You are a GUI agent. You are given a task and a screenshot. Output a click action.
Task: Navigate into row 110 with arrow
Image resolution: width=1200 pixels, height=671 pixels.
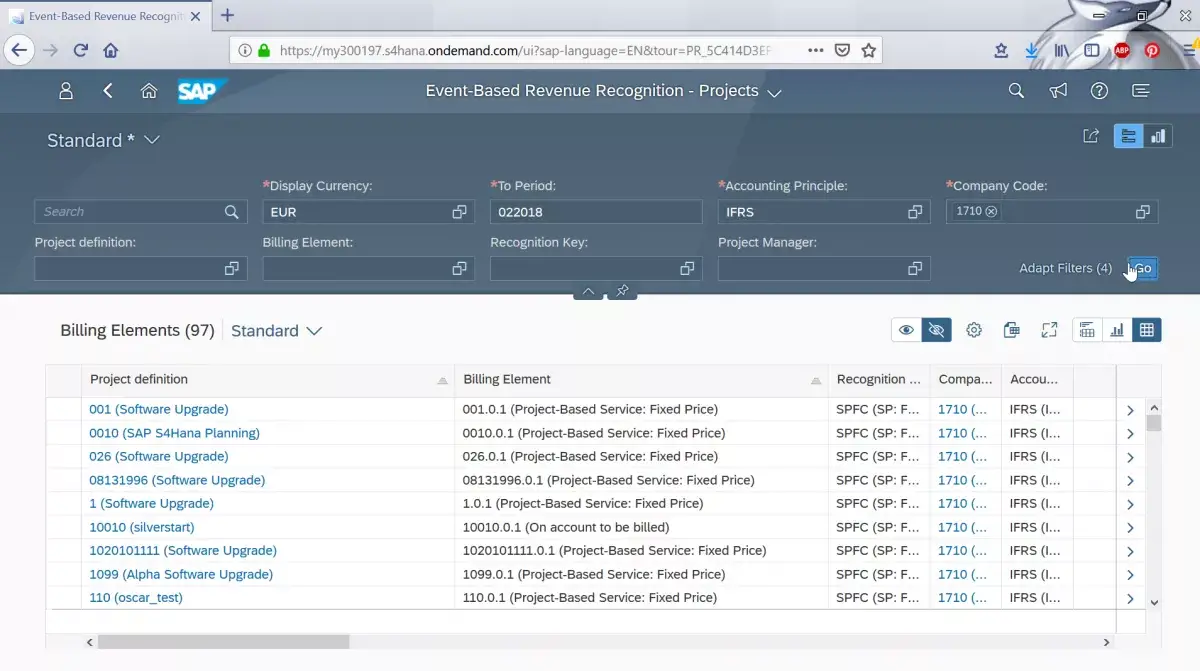1130,599
